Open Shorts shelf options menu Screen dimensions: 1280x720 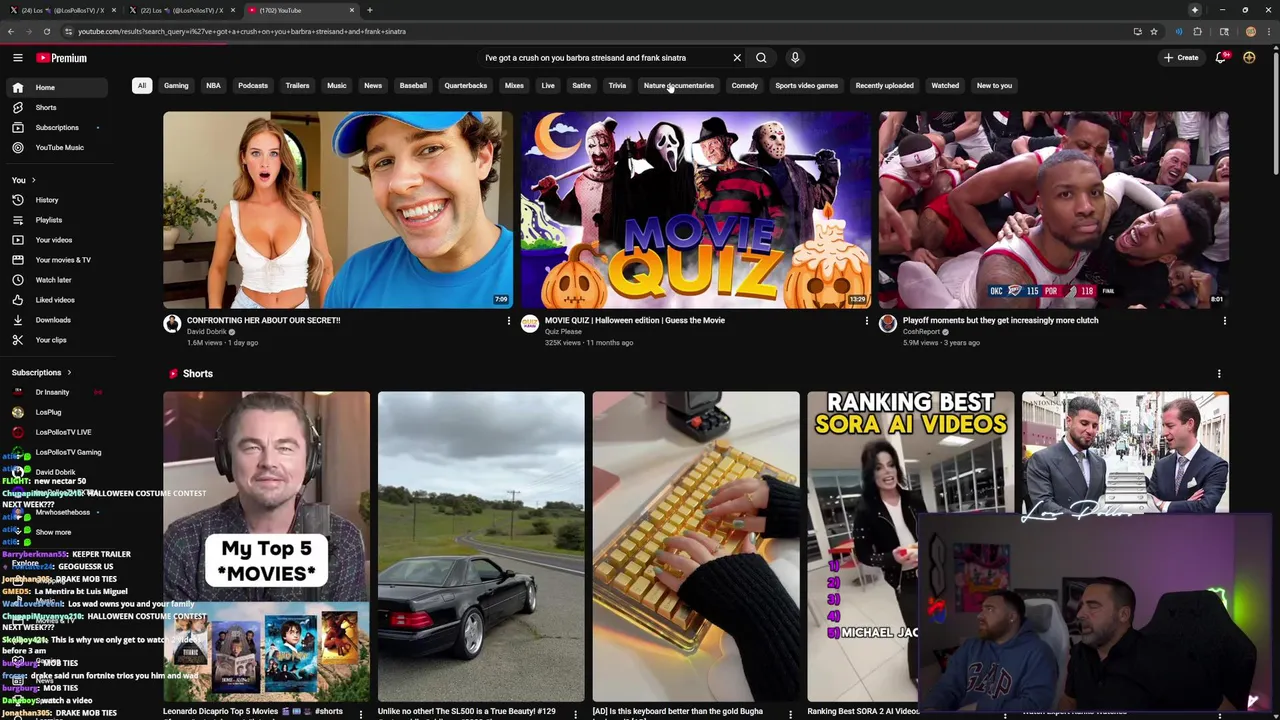[1218, 374]
